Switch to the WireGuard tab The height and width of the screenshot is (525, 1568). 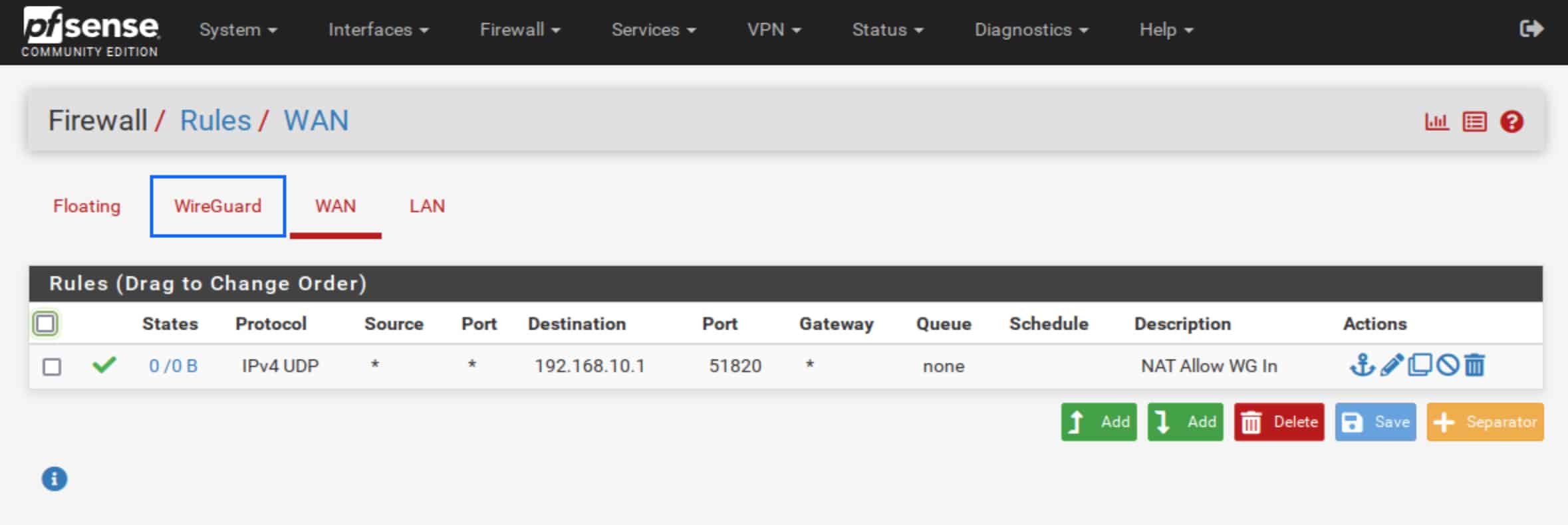pyautogui.click(x=218, y=206)
